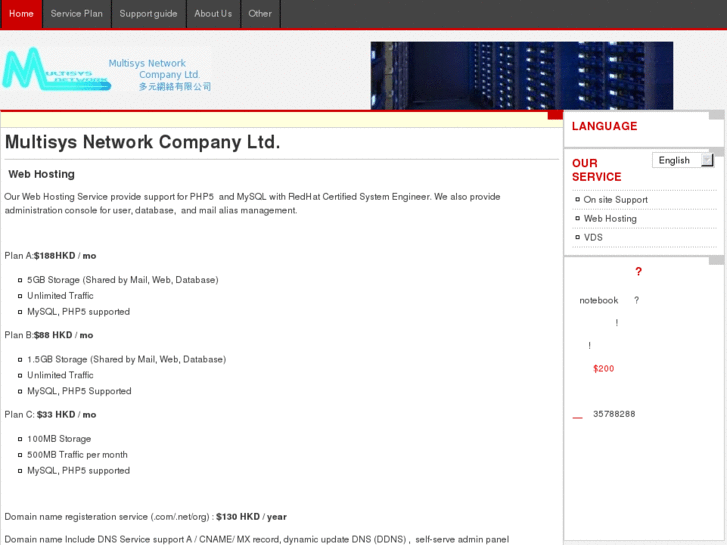Click the notebook text in sidebar
This screenshot has width=727, height=545.
[x=599, y=301]
